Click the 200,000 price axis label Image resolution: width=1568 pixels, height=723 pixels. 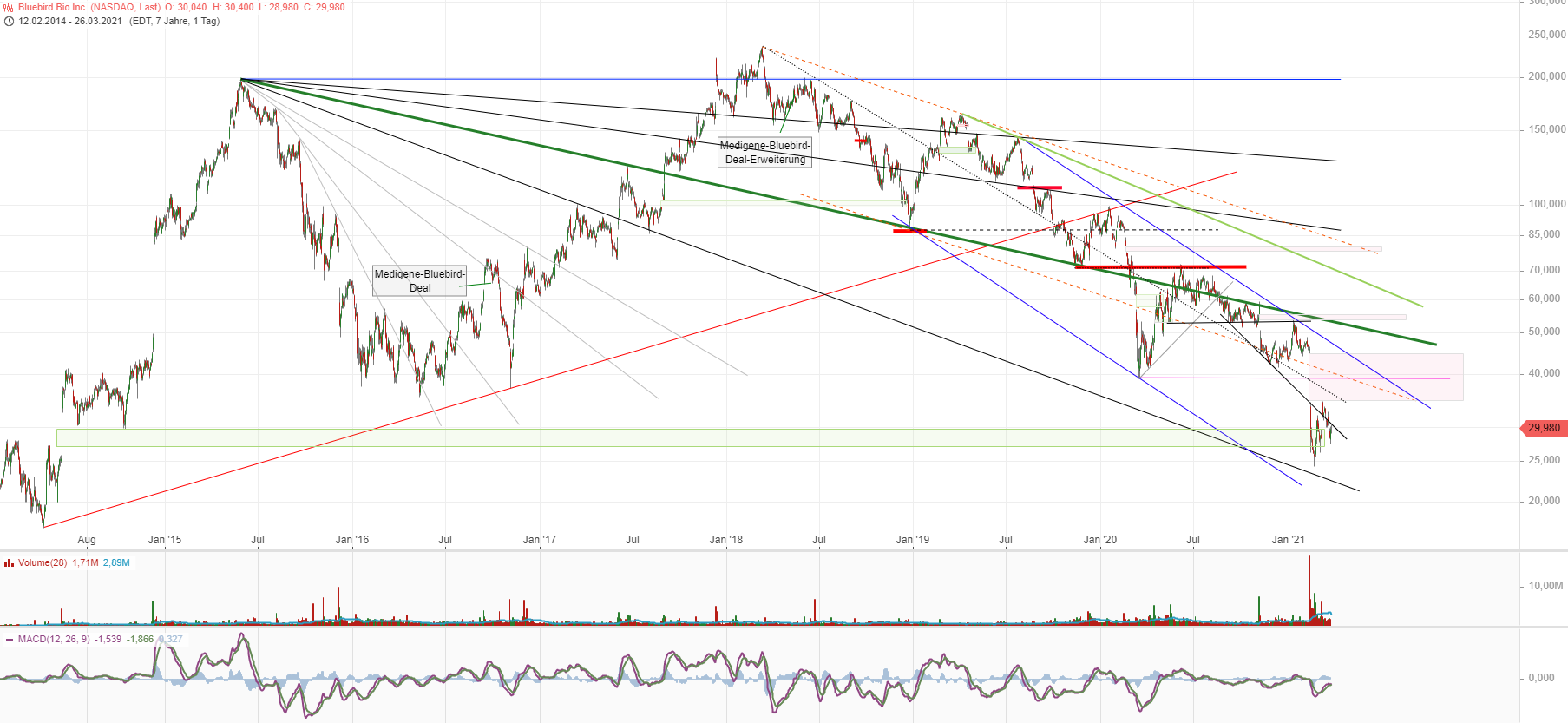click(x=1546, y=76)
